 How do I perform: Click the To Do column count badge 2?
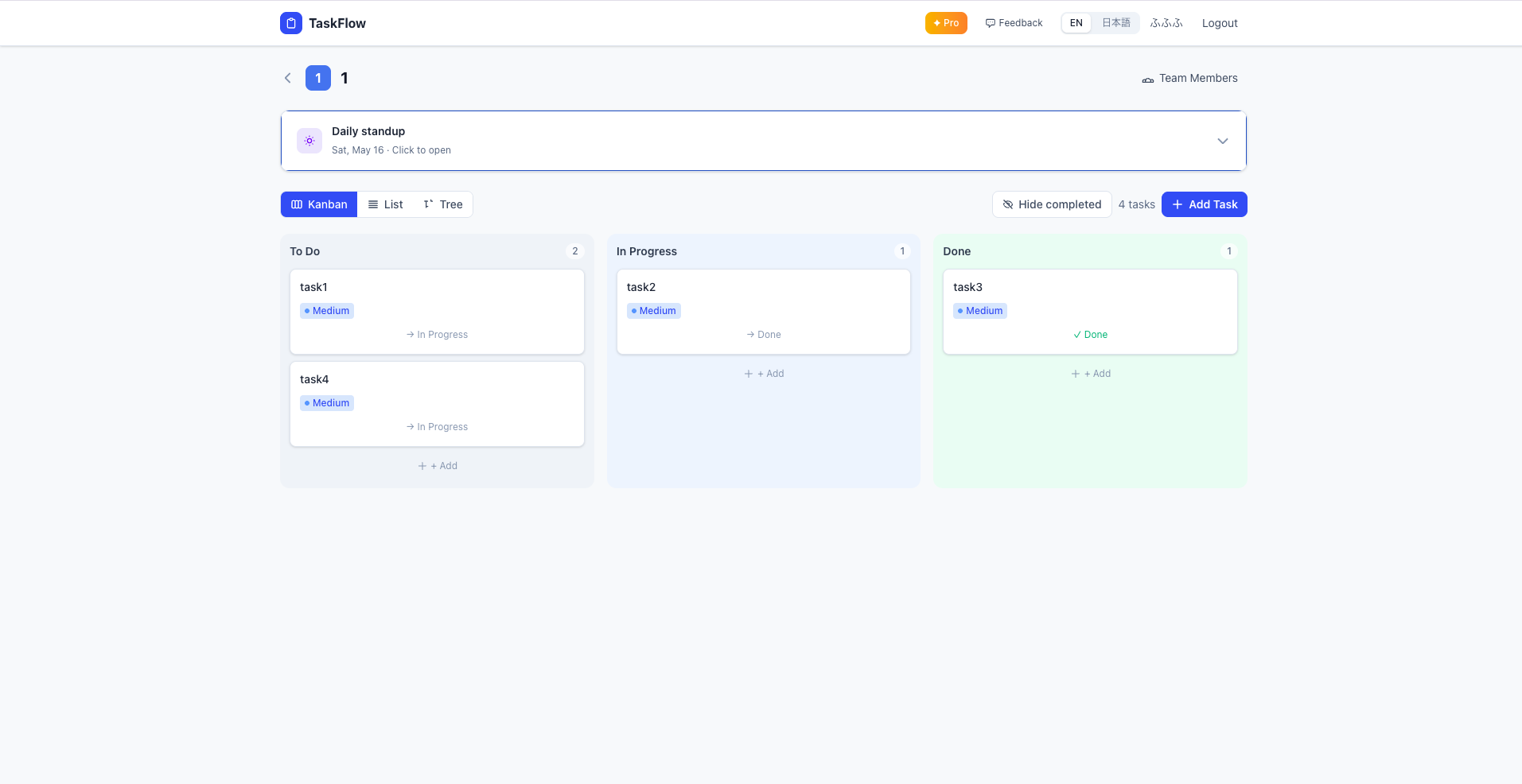tap(575, 251)
